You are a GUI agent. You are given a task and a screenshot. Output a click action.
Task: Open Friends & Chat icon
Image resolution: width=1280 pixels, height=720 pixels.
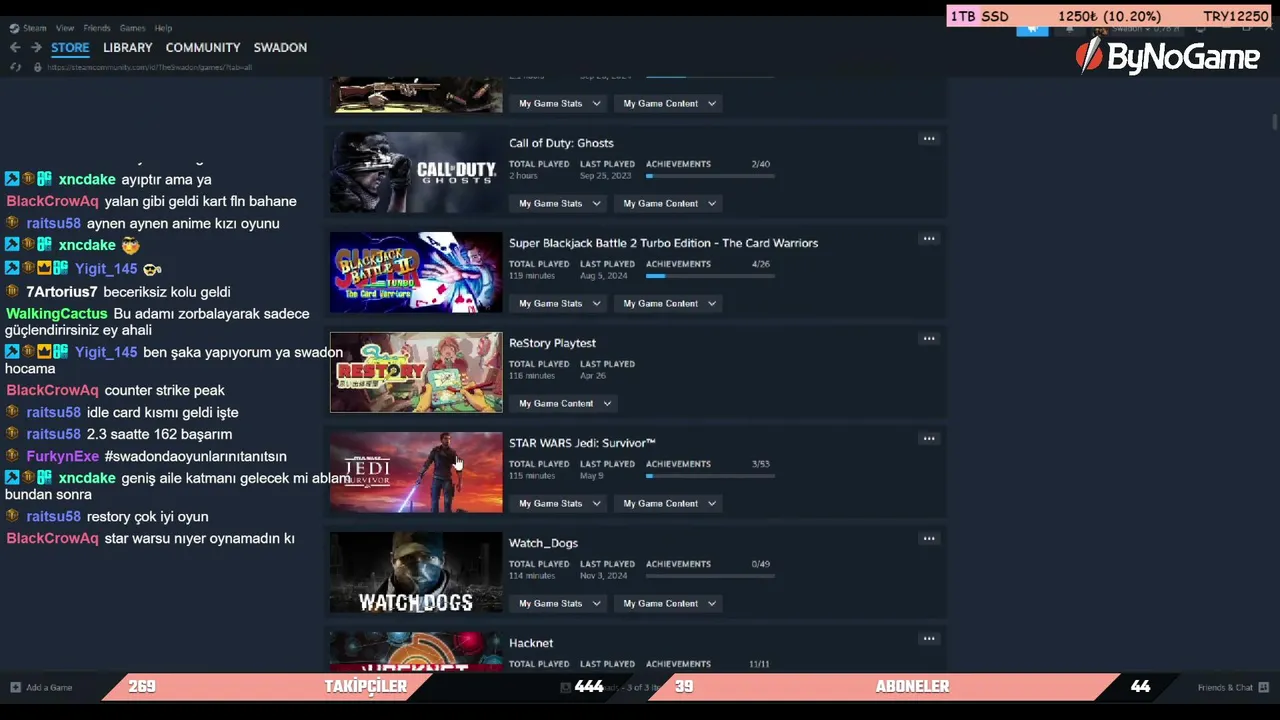pos(1264,687)
